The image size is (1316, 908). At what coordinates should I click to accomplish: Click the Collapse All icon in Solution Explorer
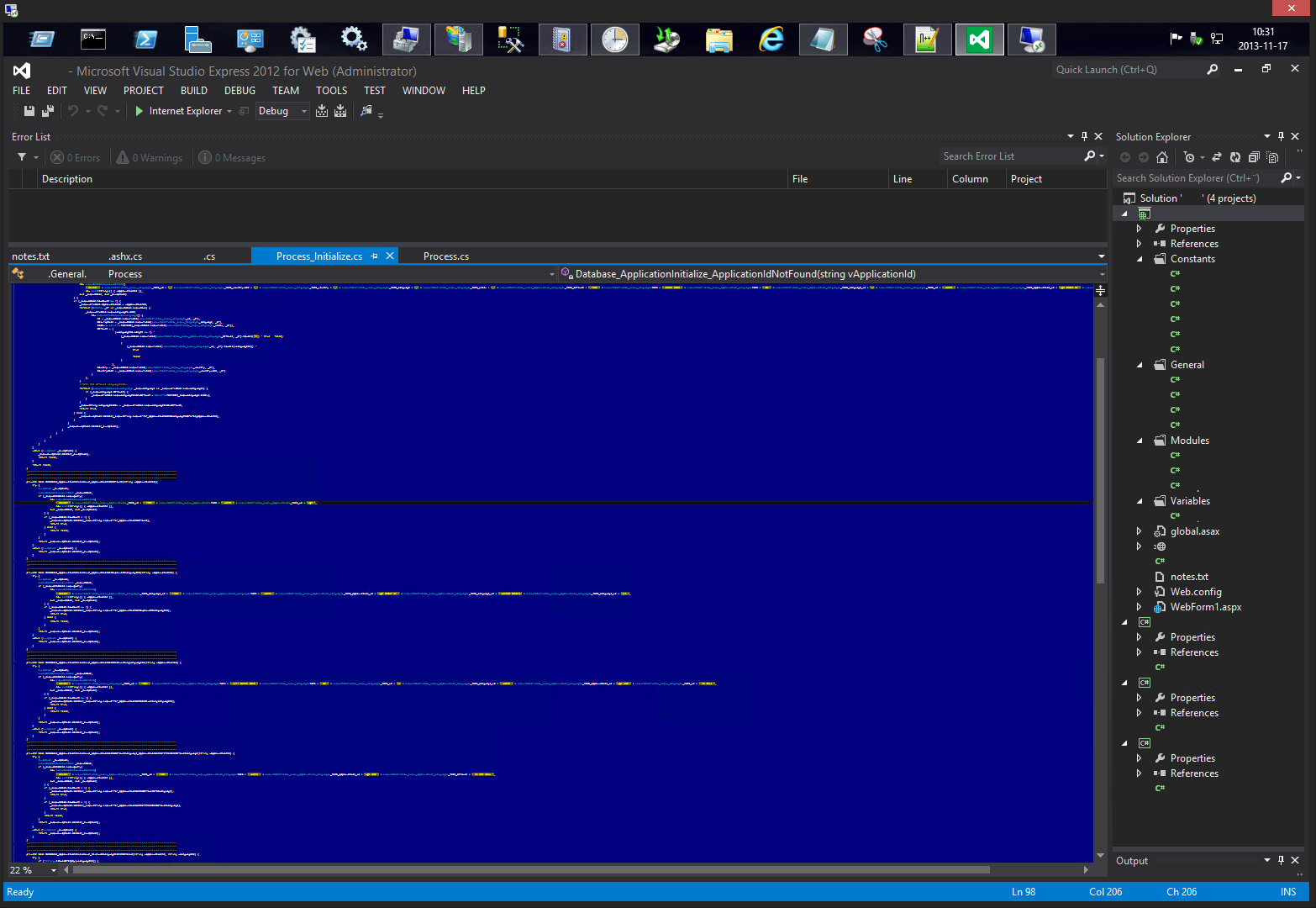pyautogui.click(x=1254, y=157)
